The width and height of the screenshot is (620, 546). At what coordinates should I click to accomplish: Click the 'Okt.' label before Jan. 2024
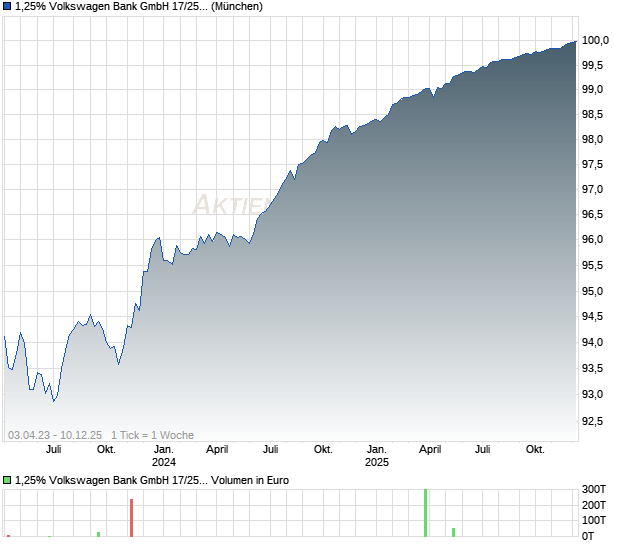pos(106,450)
